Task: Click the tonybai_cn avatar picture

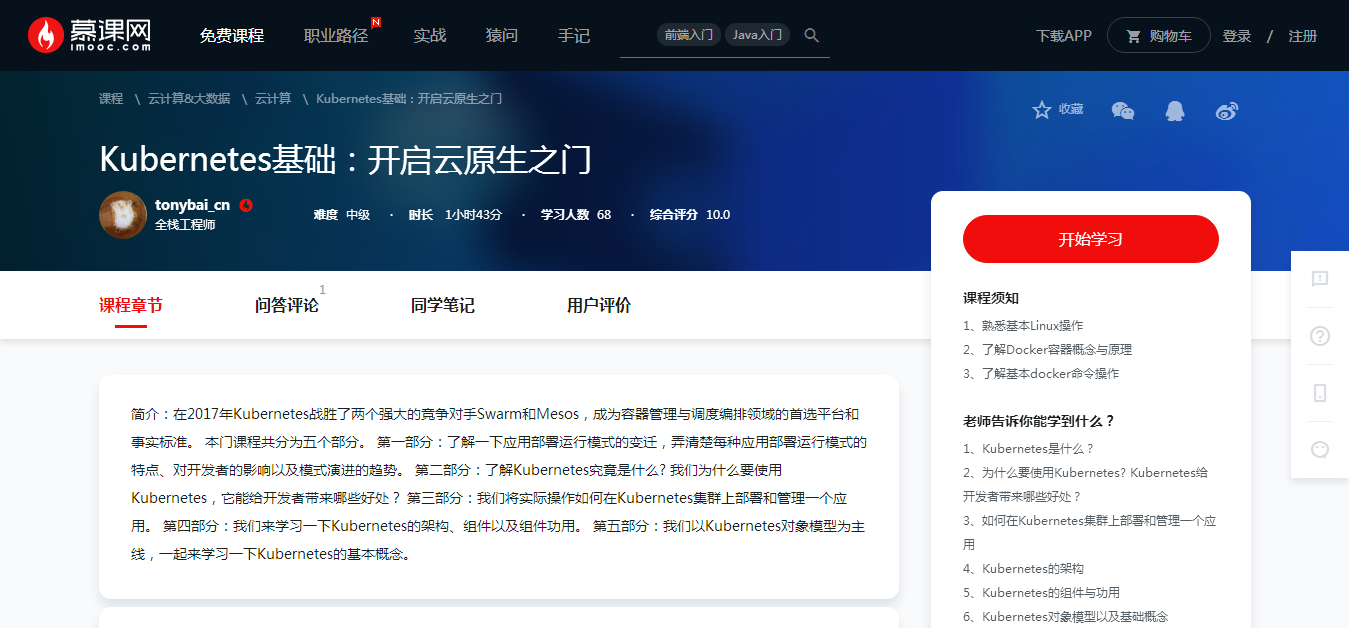Action: (x=123, y=215)
